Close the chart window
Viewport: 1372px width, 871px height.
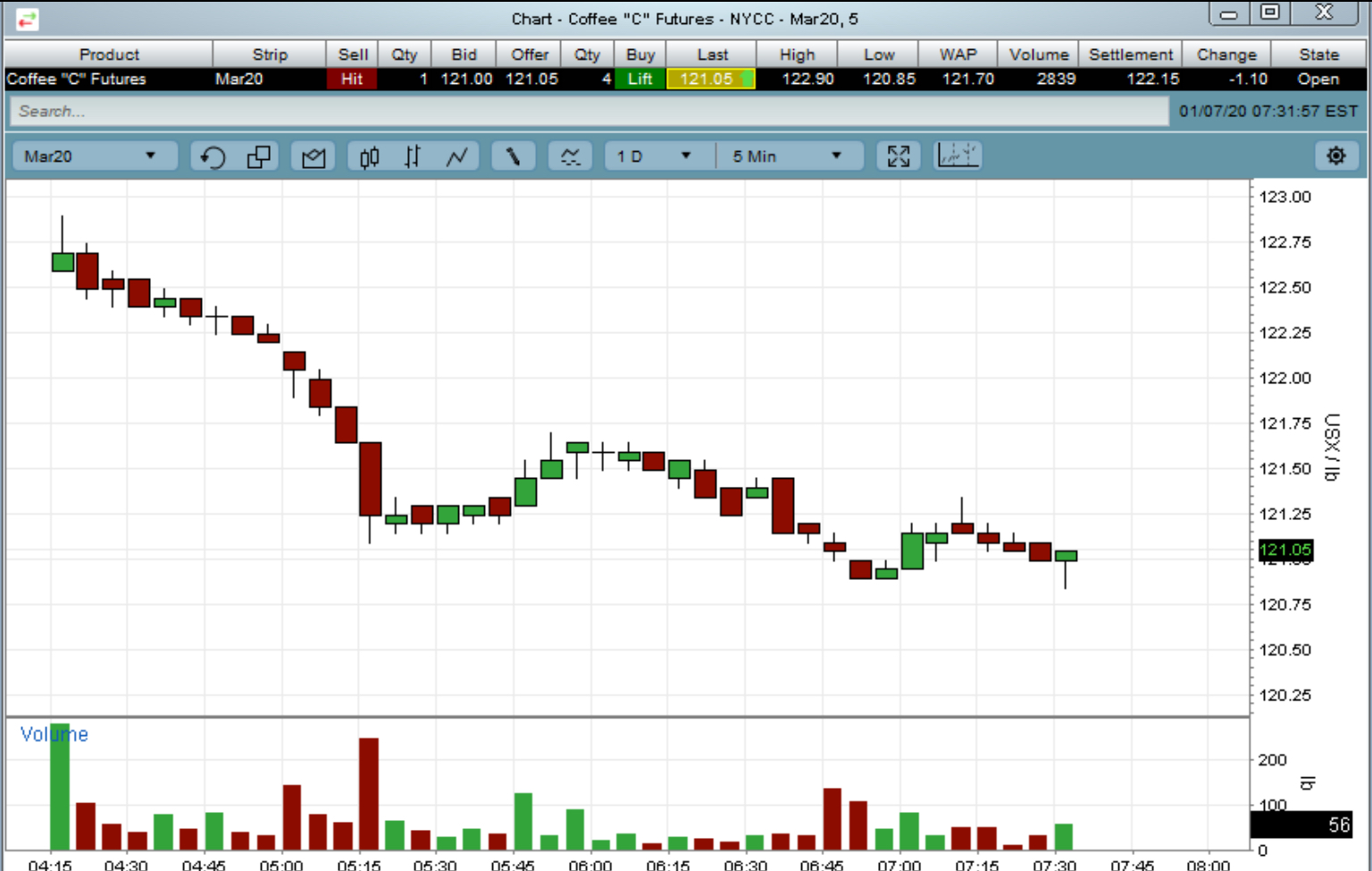point(1325,13)
